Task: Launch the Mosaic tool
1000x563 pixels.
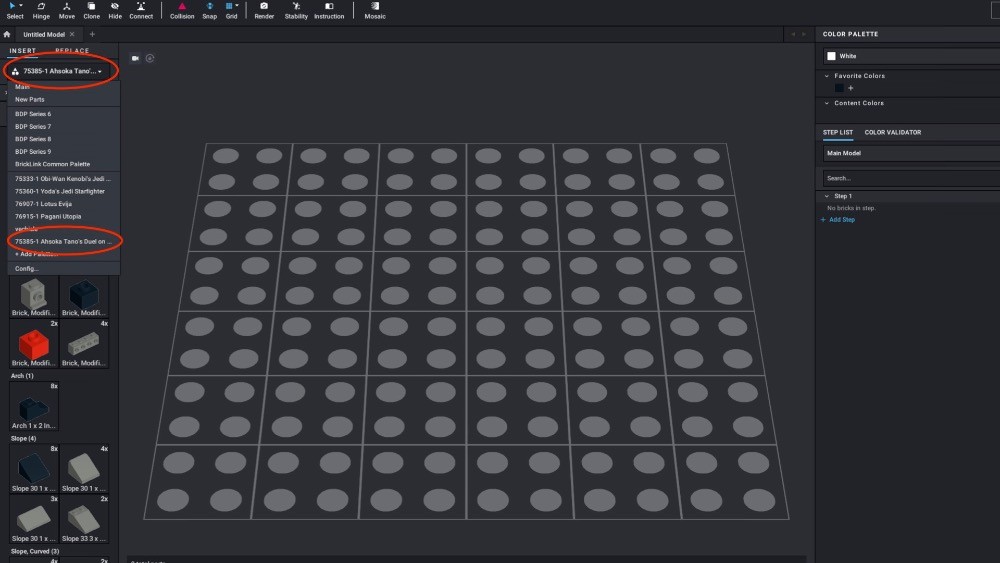Action: tap(375, 10)
